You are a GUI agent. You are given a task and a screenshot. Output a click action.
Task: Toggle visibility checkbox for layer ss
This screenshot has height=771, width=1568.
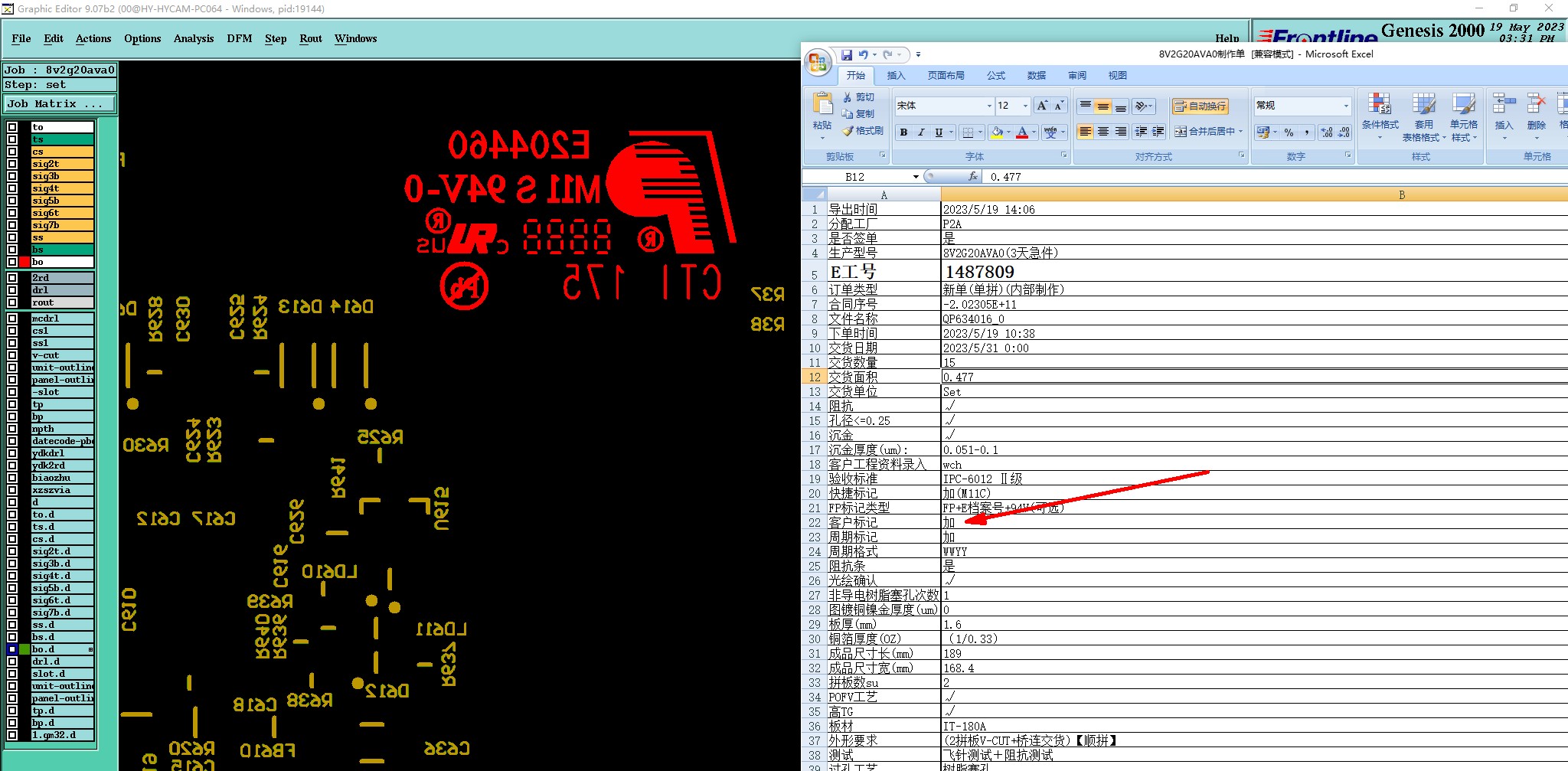tap(12, 237)
